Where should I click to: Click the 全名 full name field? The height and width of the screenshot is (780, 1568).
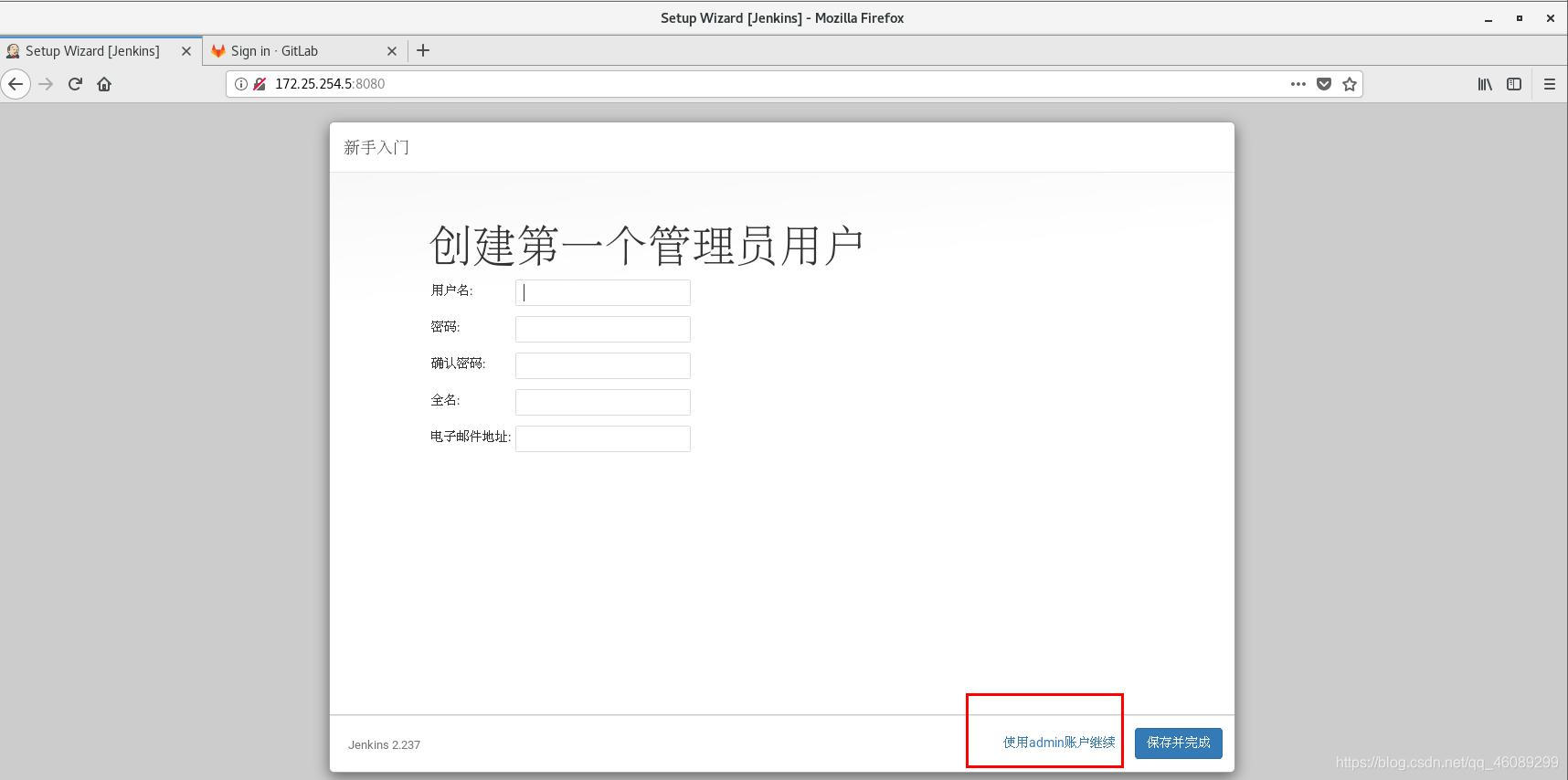point(603,402)
